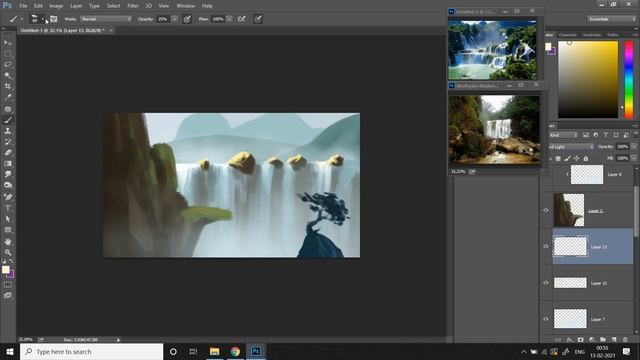Select the Layer 12 thumbnail

tap(570, 283)
